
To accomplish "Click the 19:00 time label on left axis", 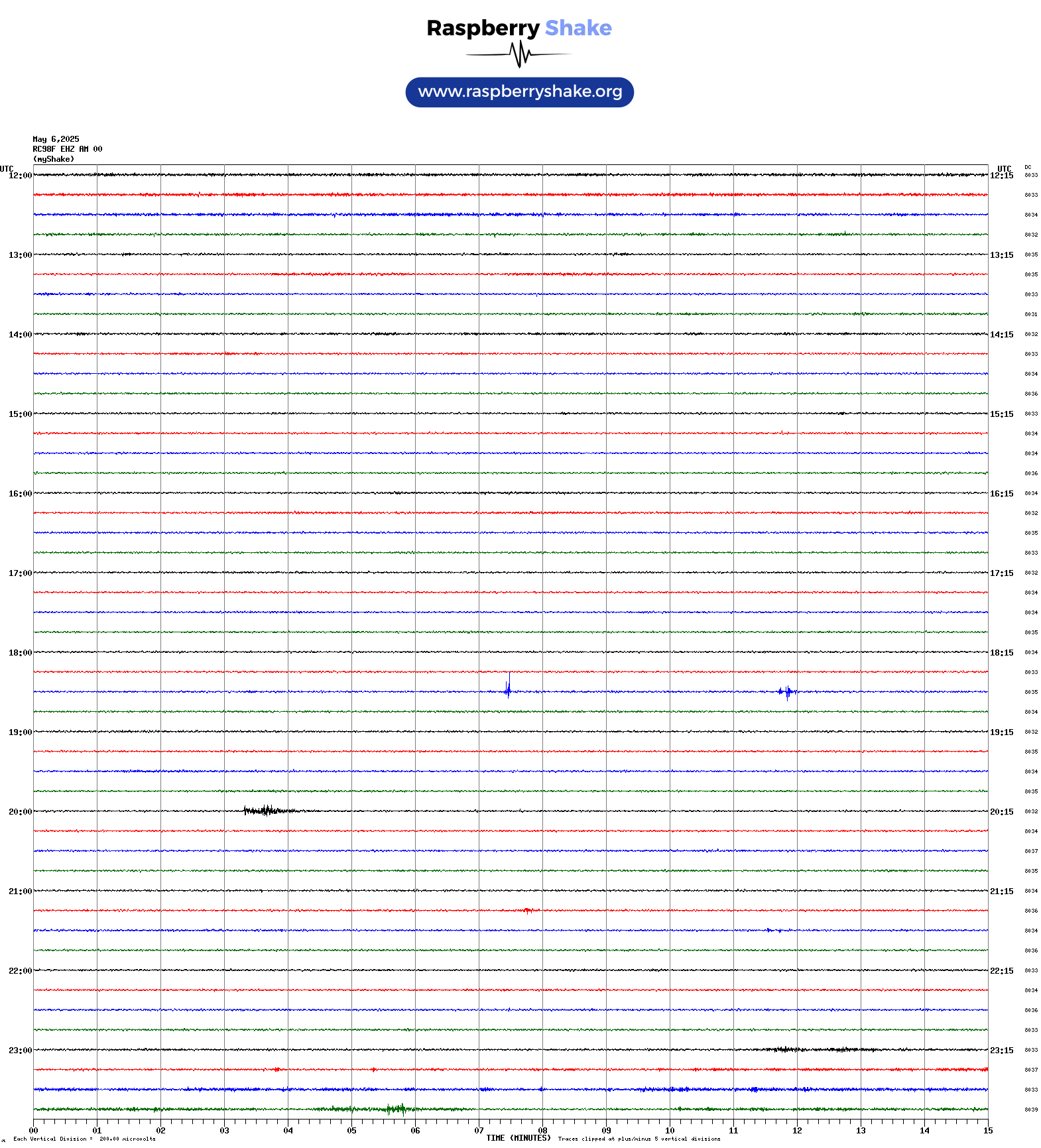I will point(20,732).
